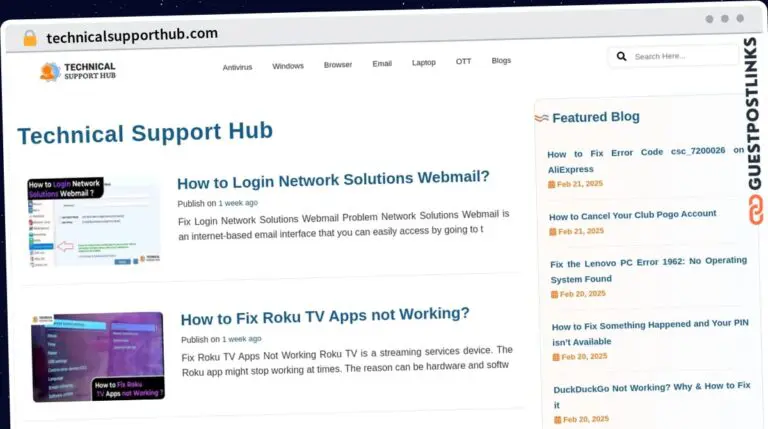
Task: Open How to Fix Roku TV Apps article
Action: coord(325,315)
